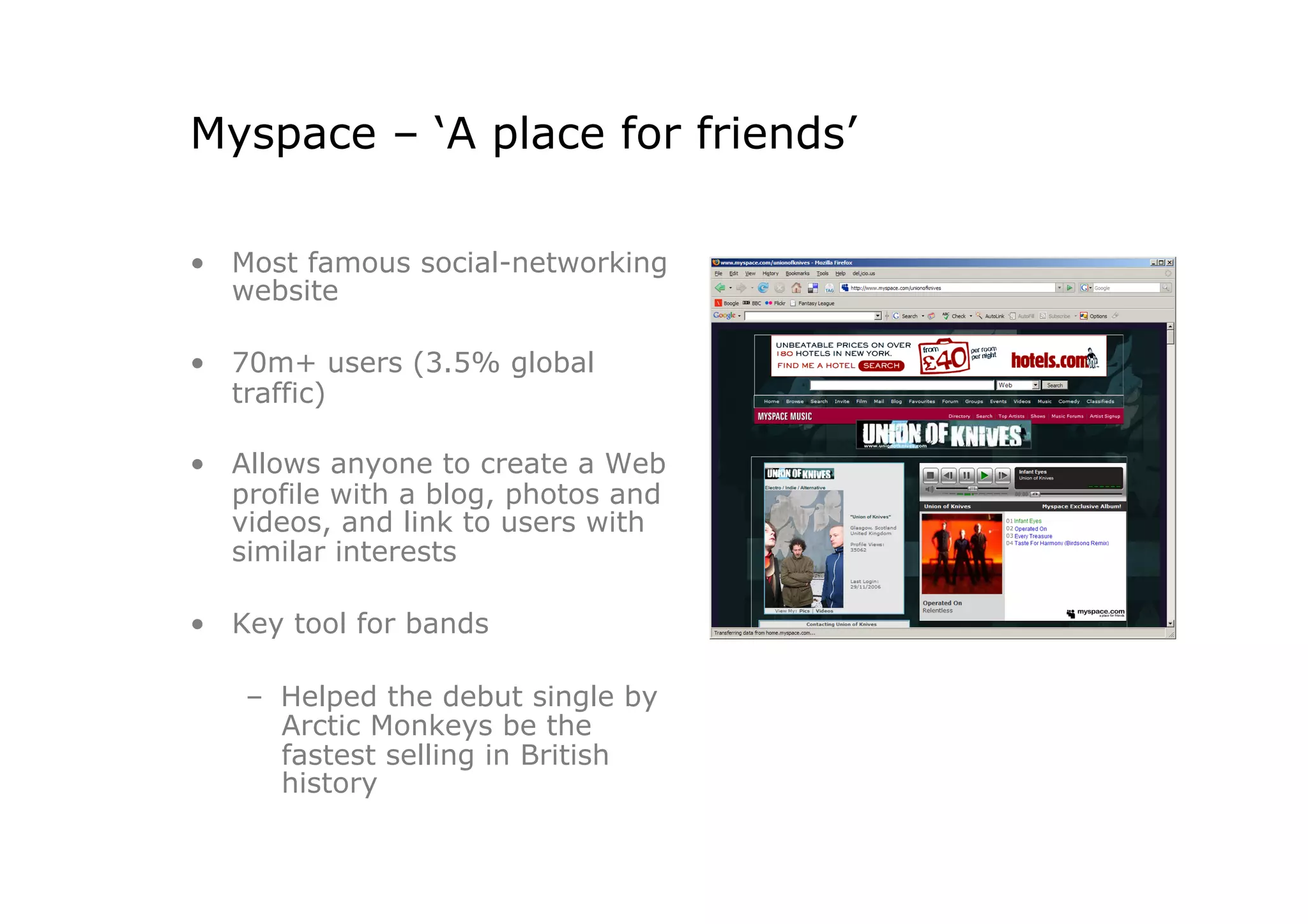Open the Fantasy League bookmark
Screen dimensions: 1308x924
pos(812,303)
